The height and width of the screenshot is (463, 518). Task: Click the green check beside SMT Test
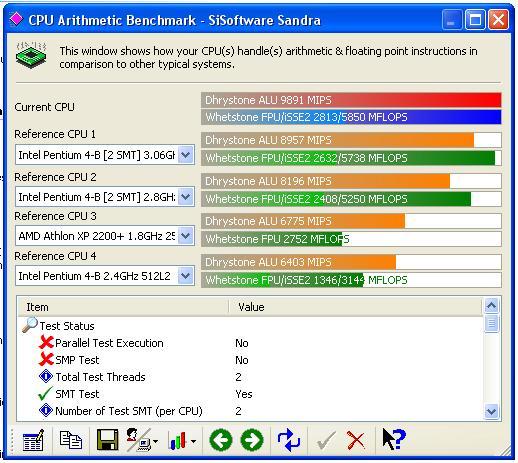click(46, 393)
